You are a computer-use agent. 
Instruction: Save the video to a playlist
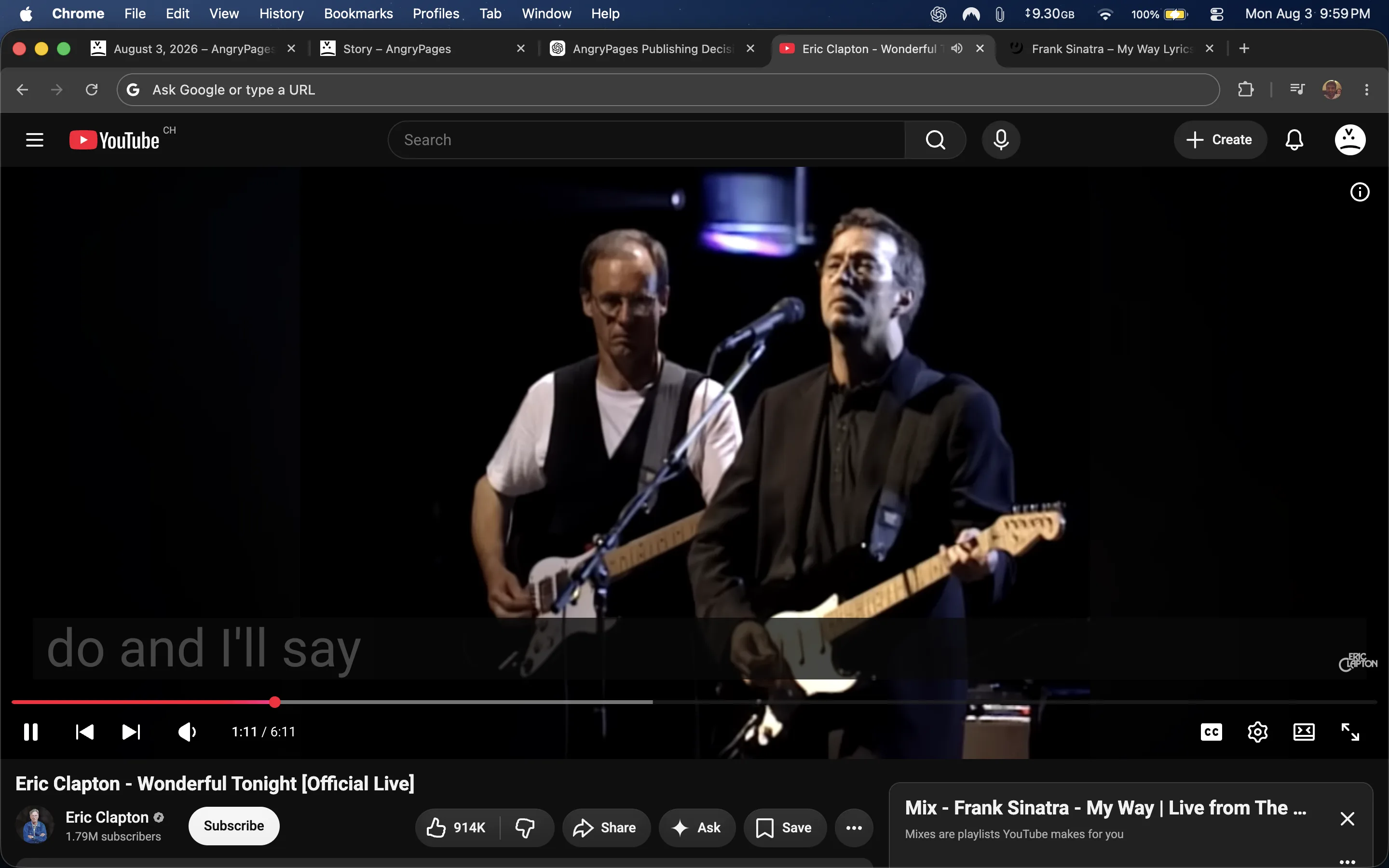click(x=785, y=827)
